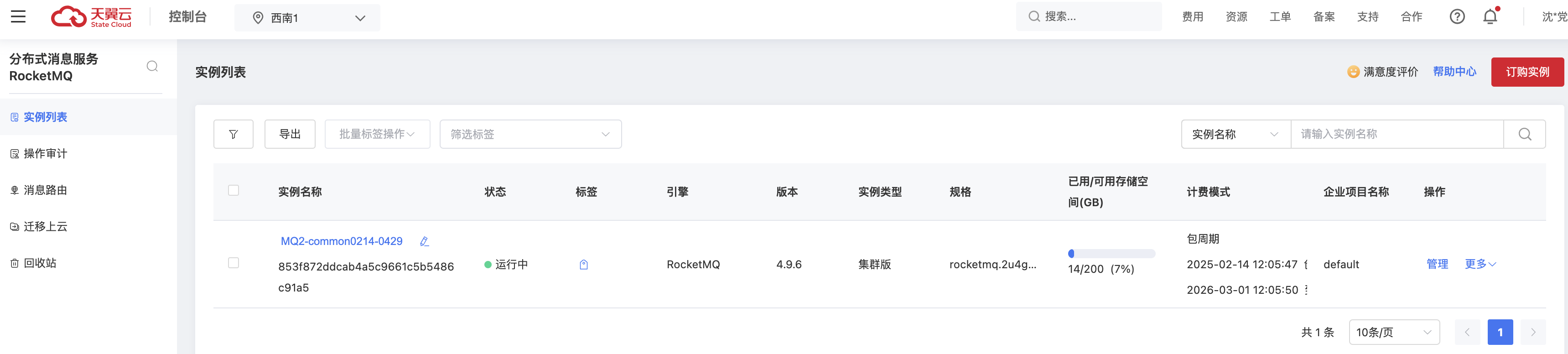The height and width of the screenshot is (354, 1568).
Task: Click the tag icon in instance row
Action: click(584, 265)
